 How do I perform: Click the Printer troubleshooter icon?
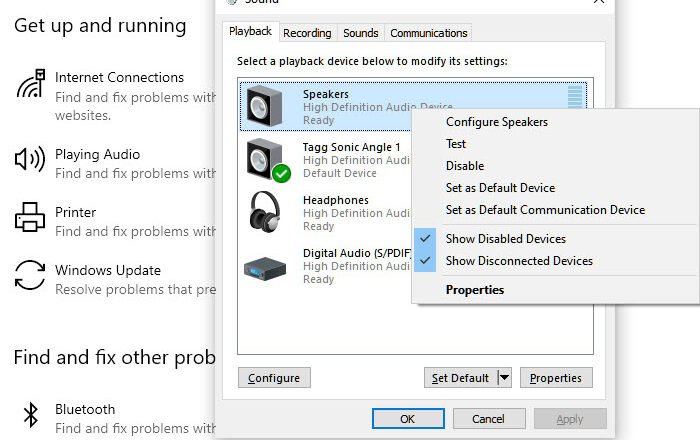click(30, 217)
